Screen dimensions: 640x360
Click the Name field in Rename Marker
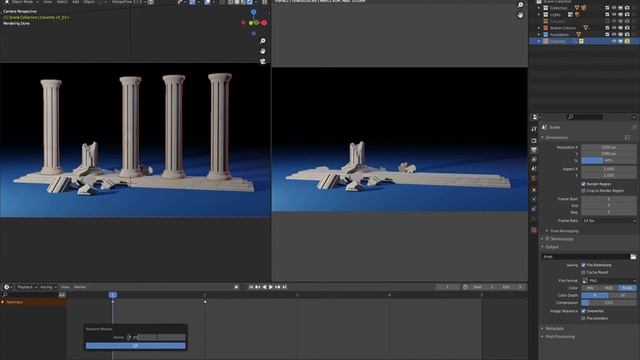click(x=156, y=337)
